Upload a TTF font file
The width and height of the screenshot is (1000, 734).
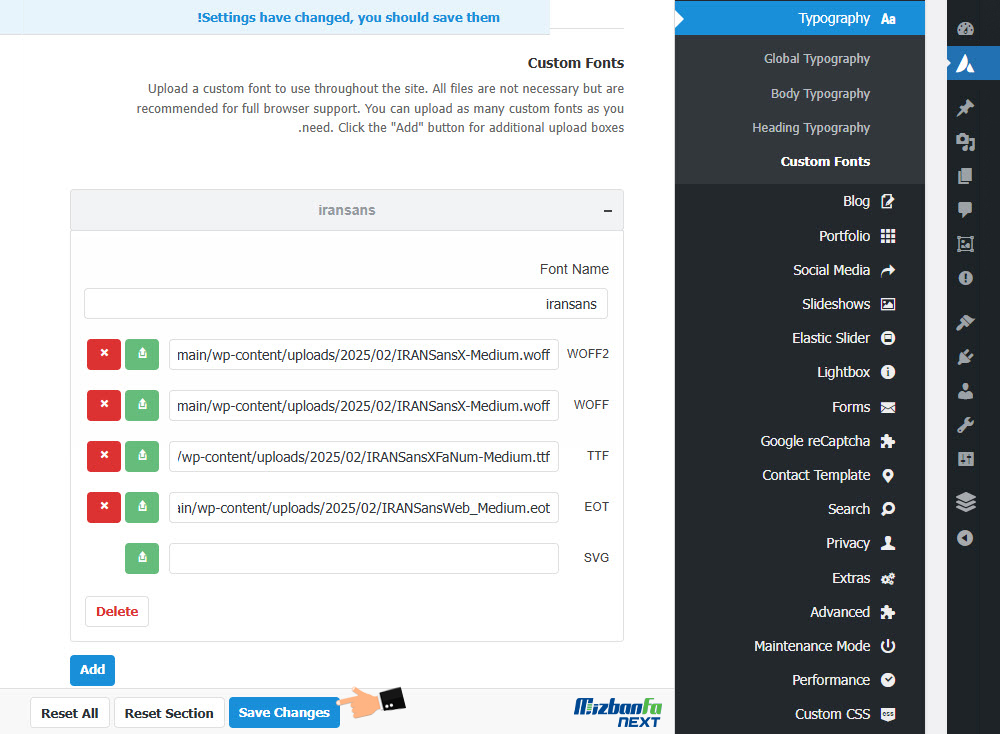[x=142, y=456]
